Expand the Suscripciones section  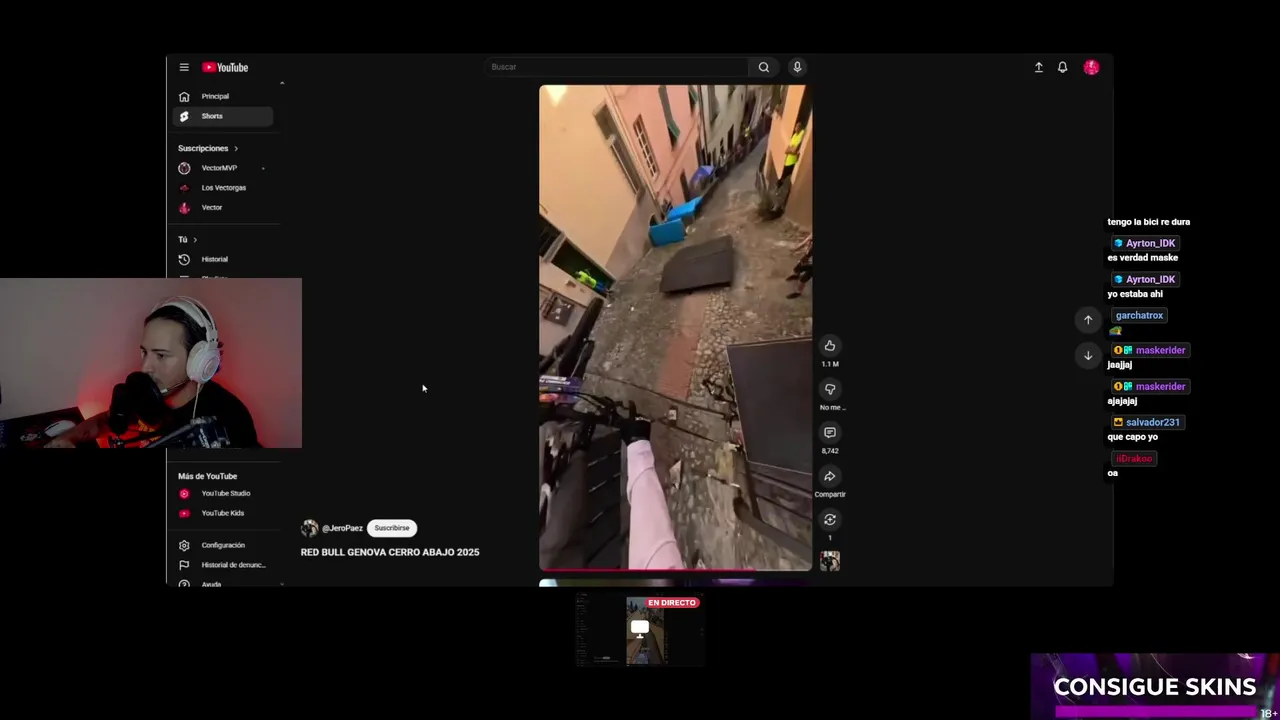[x=208, y=148]
